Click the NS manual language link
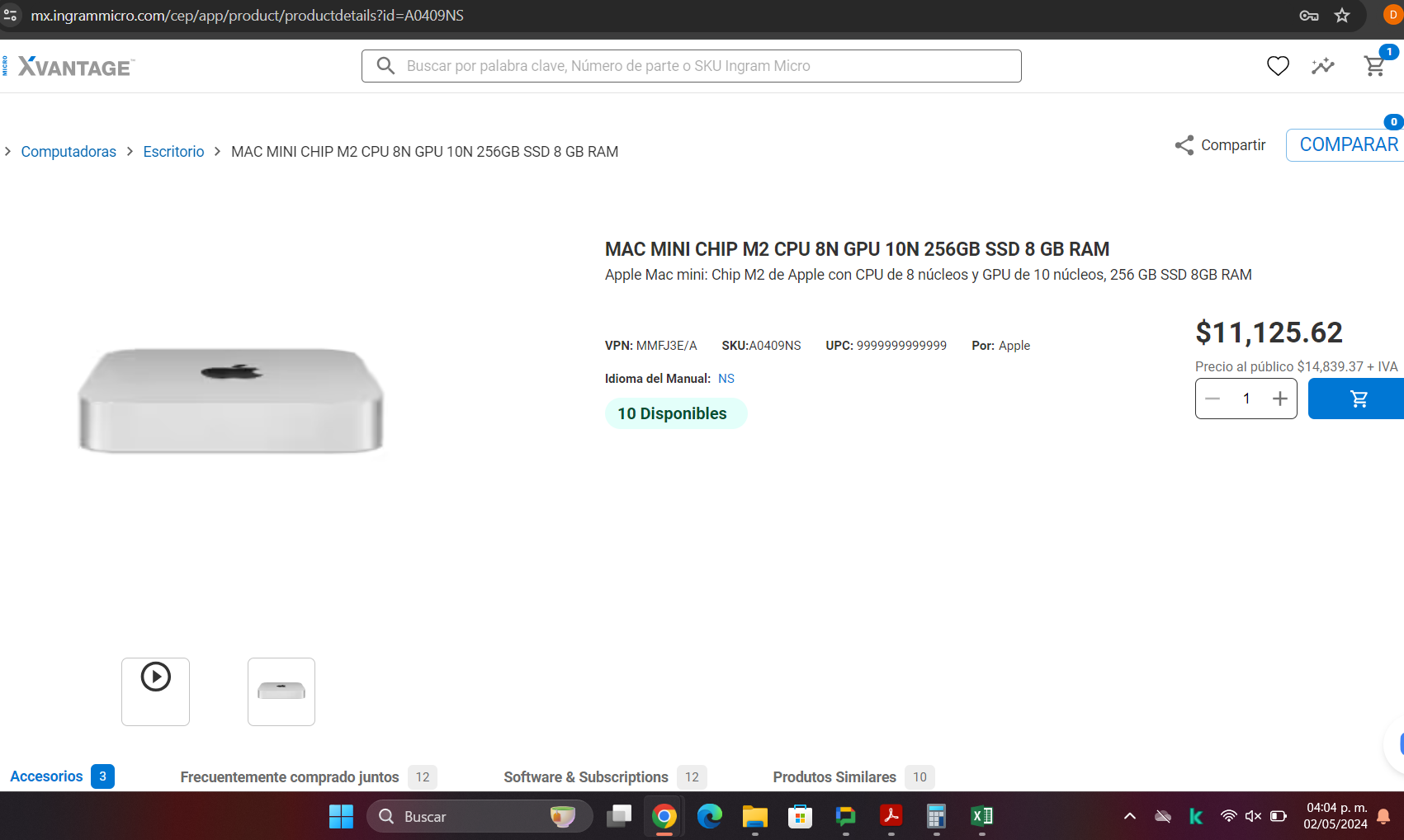Image resolution: width=1404 pixels, height=840 pixels. coord(726,379)
